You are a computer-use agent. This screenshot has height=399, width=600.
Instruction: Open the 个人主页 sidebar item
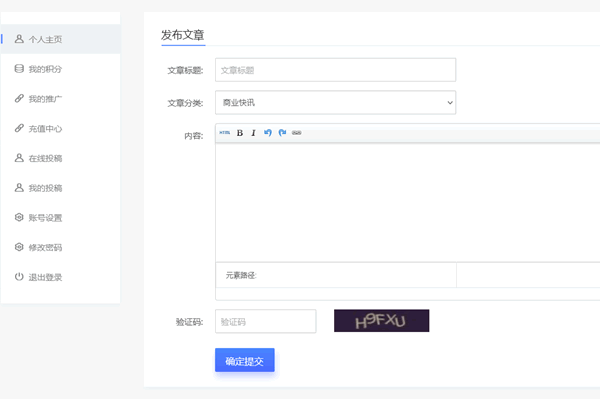point(60,39)
